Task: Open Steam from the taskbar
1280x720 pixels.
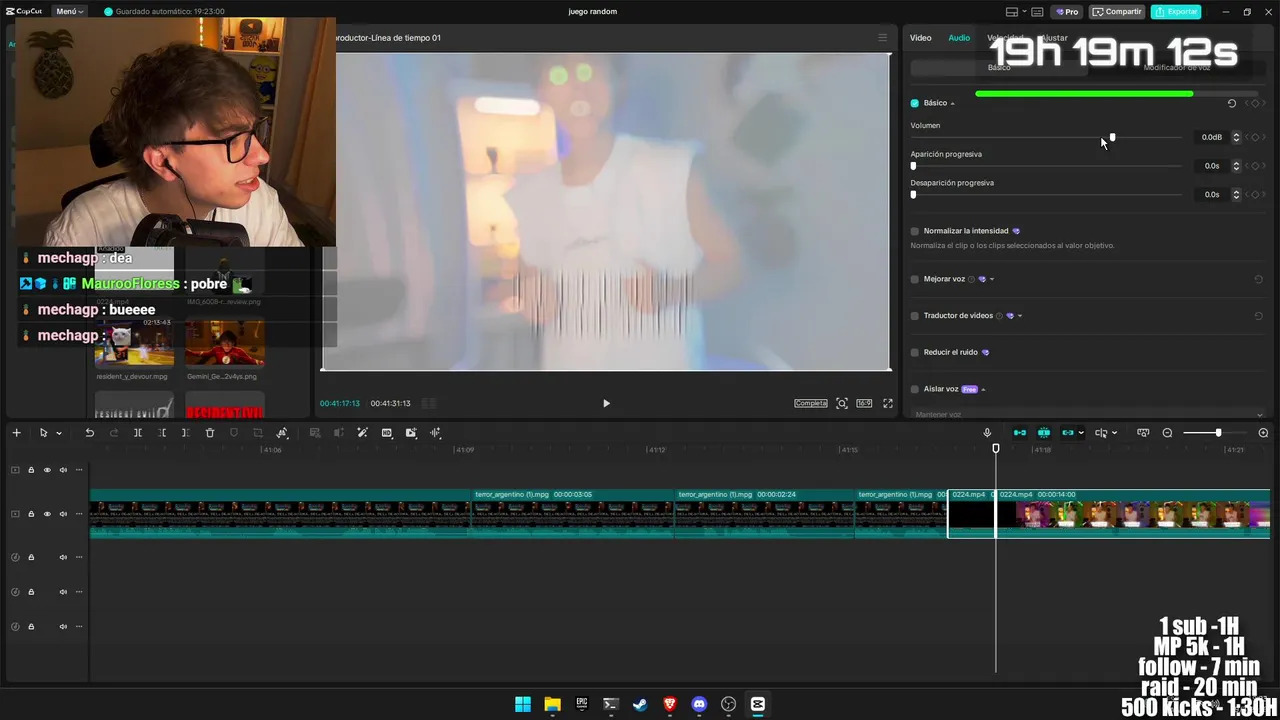Action: [640, 704]
